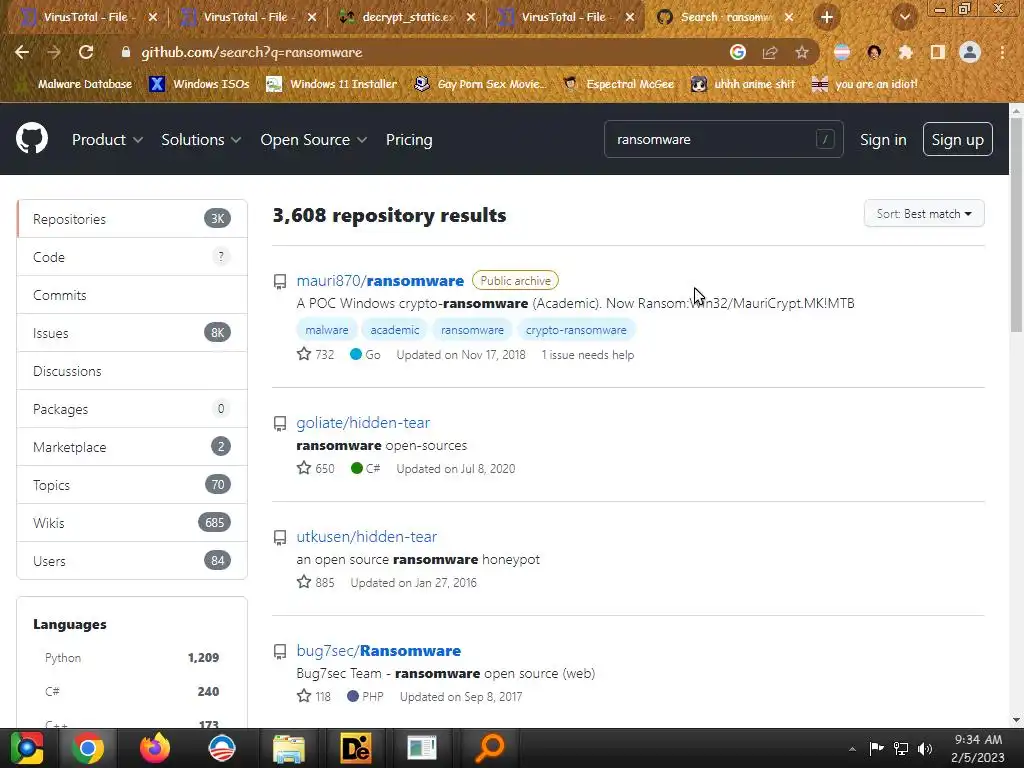Viewport: 1024px width, 768px height.
Task: Bookmark this page with the star icon
Action: 802,52
